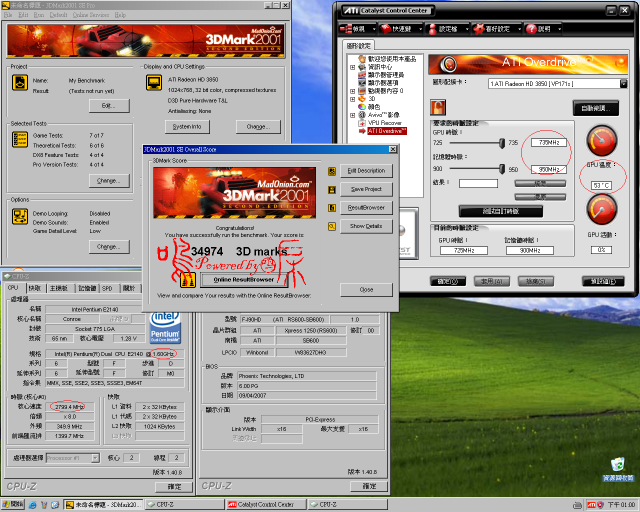This screenshot has height=512, width=640.
Task: Open the Processor #1 selection dropdown in CPU-Z
Action: (95, 458)
